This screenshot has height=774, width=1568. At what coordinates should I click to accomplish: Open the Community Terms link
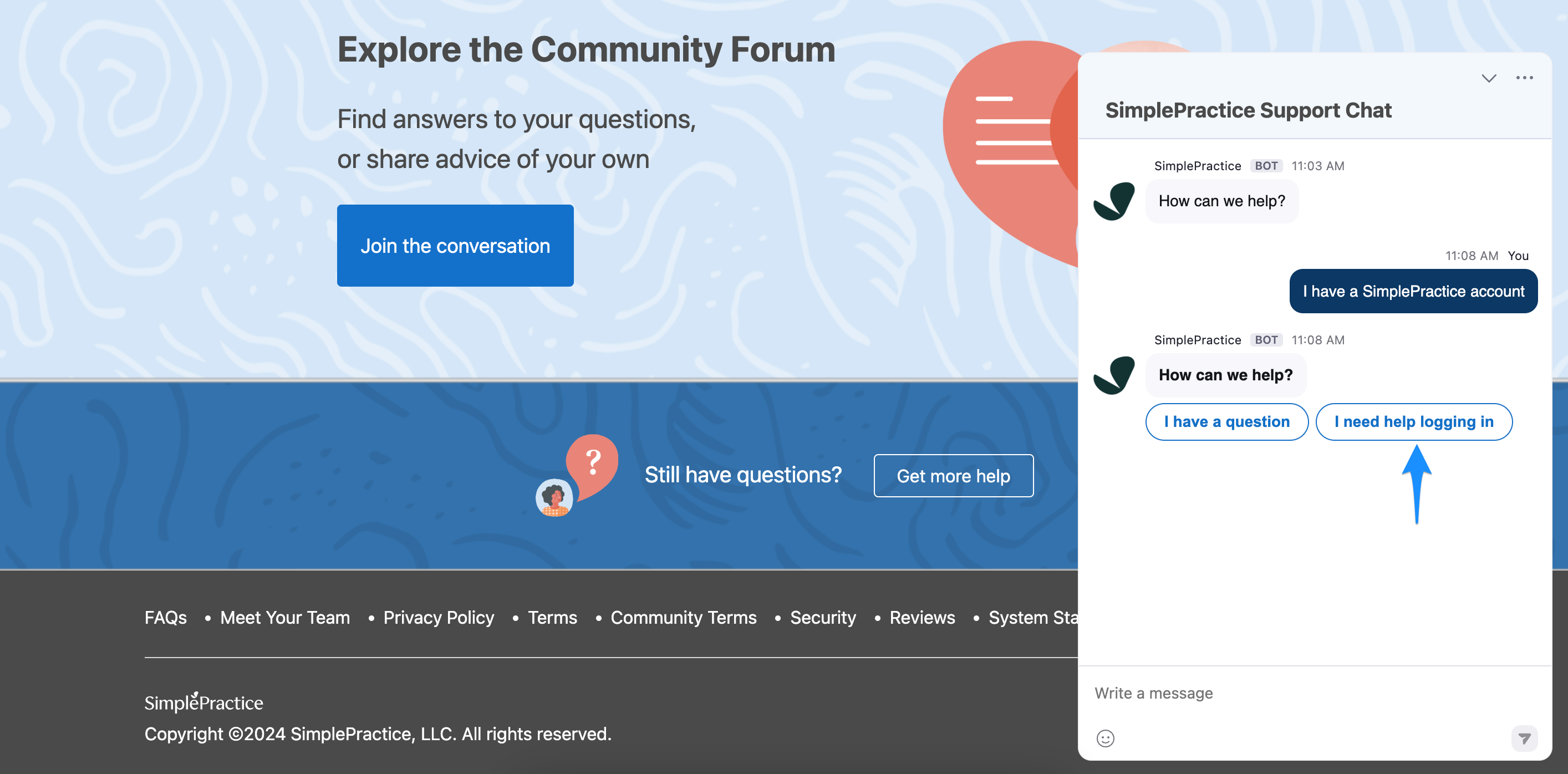tap(683, 617)
